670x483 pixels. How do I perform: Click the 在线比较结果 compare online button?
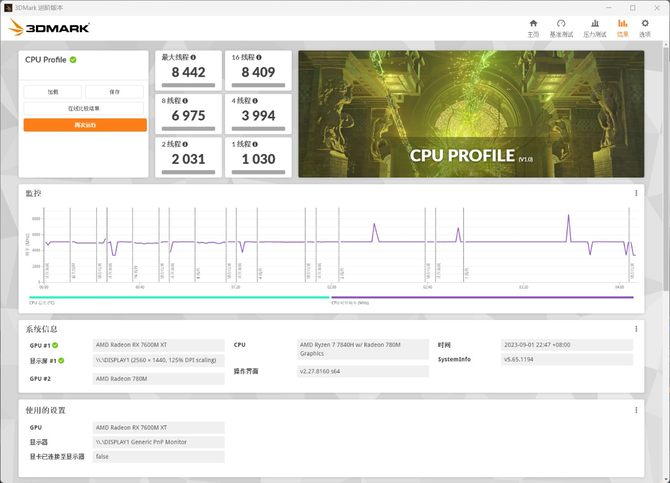85,108
